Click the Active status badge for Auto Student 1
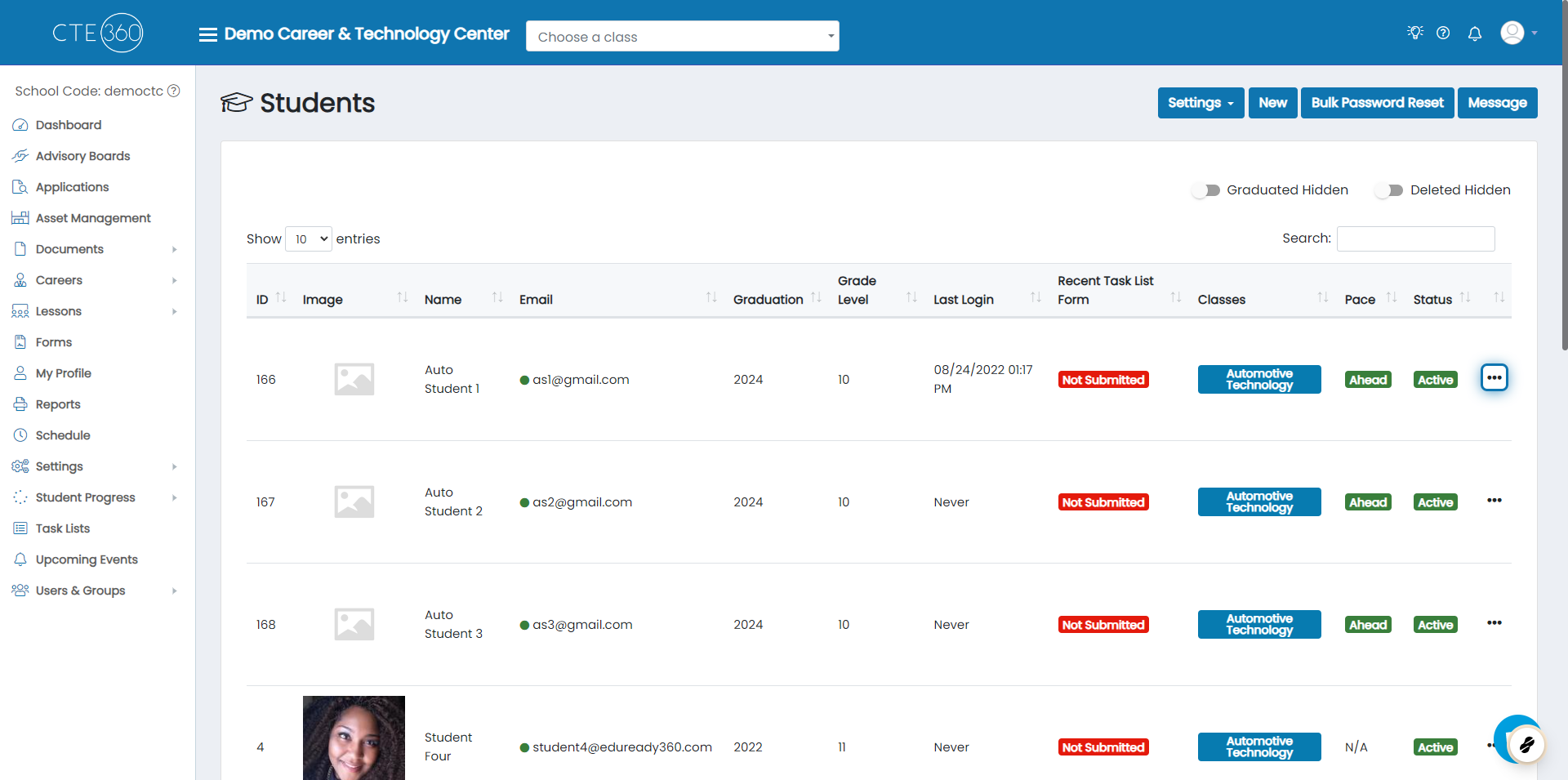 click(x=1435, y=380)
